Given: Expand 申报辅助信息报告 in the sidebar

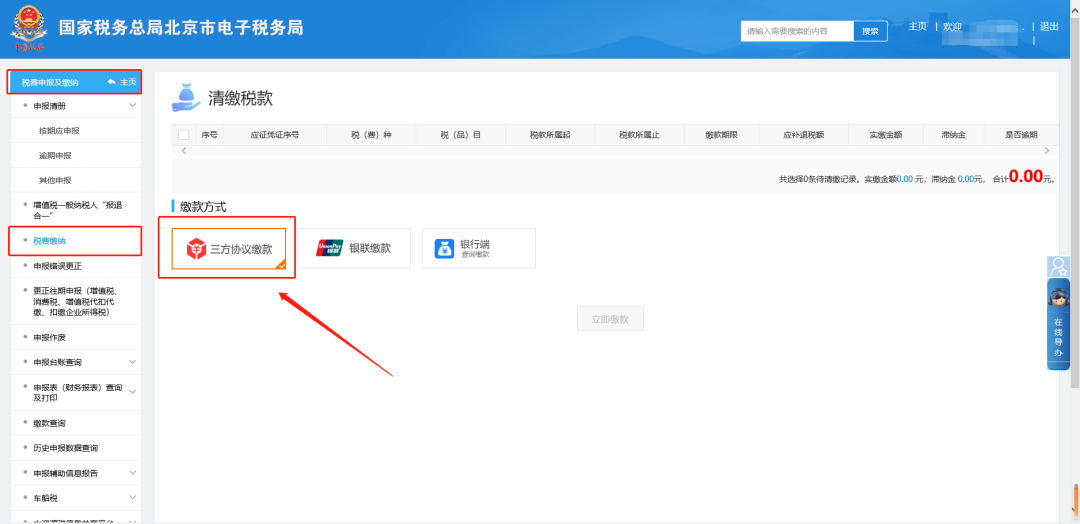Looking at the screenshot, I should (x=133, y=473).
